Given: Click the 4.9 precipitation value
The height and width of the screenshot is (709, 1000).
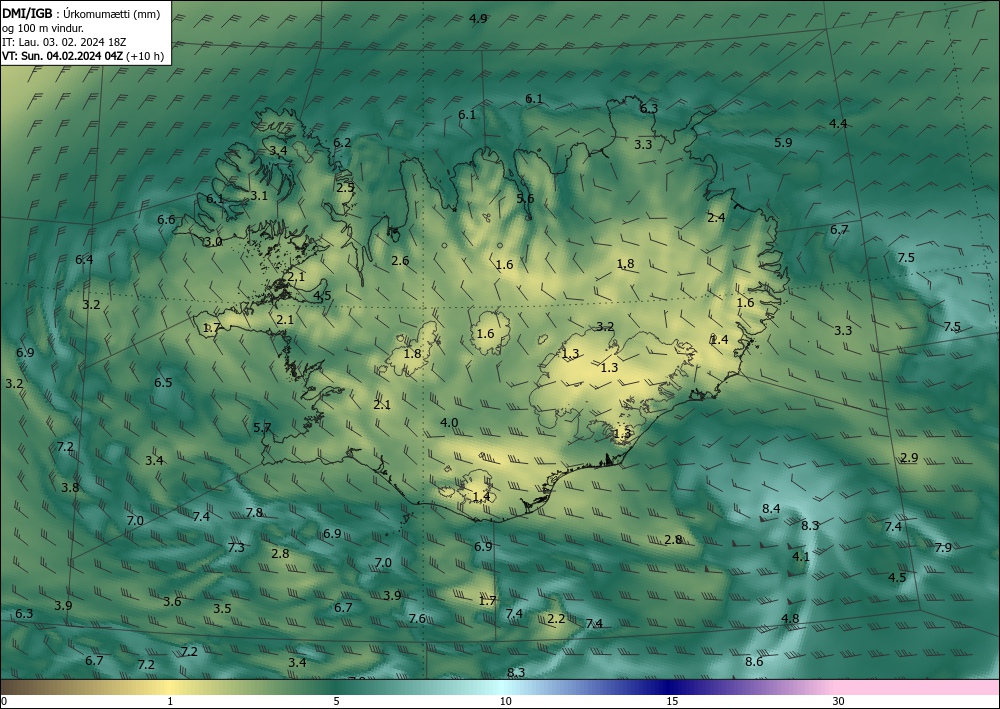Looking at the screenshot, I should coord(478,18).
